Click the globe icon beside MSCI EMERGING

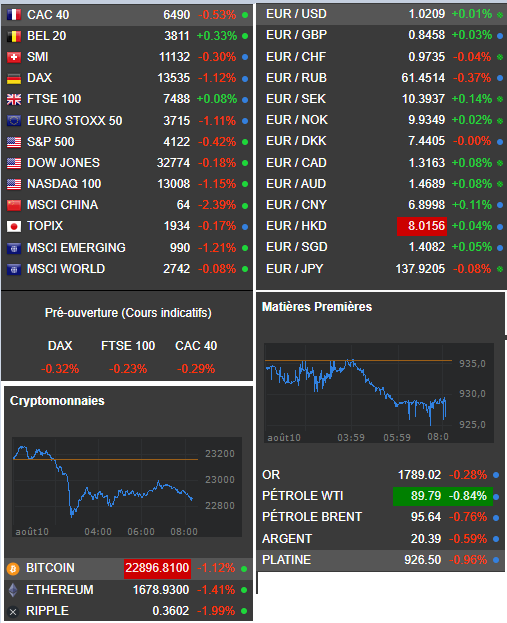pyautogui.click(x=14, y=248)
